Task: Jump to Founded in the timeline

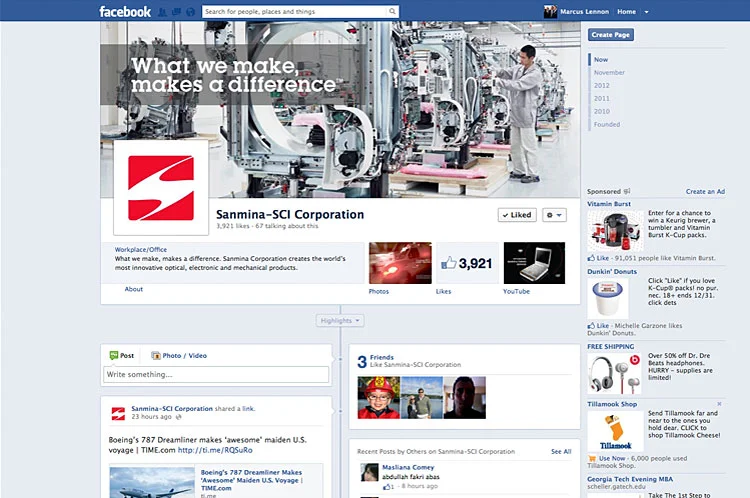Action: (607, 124)
